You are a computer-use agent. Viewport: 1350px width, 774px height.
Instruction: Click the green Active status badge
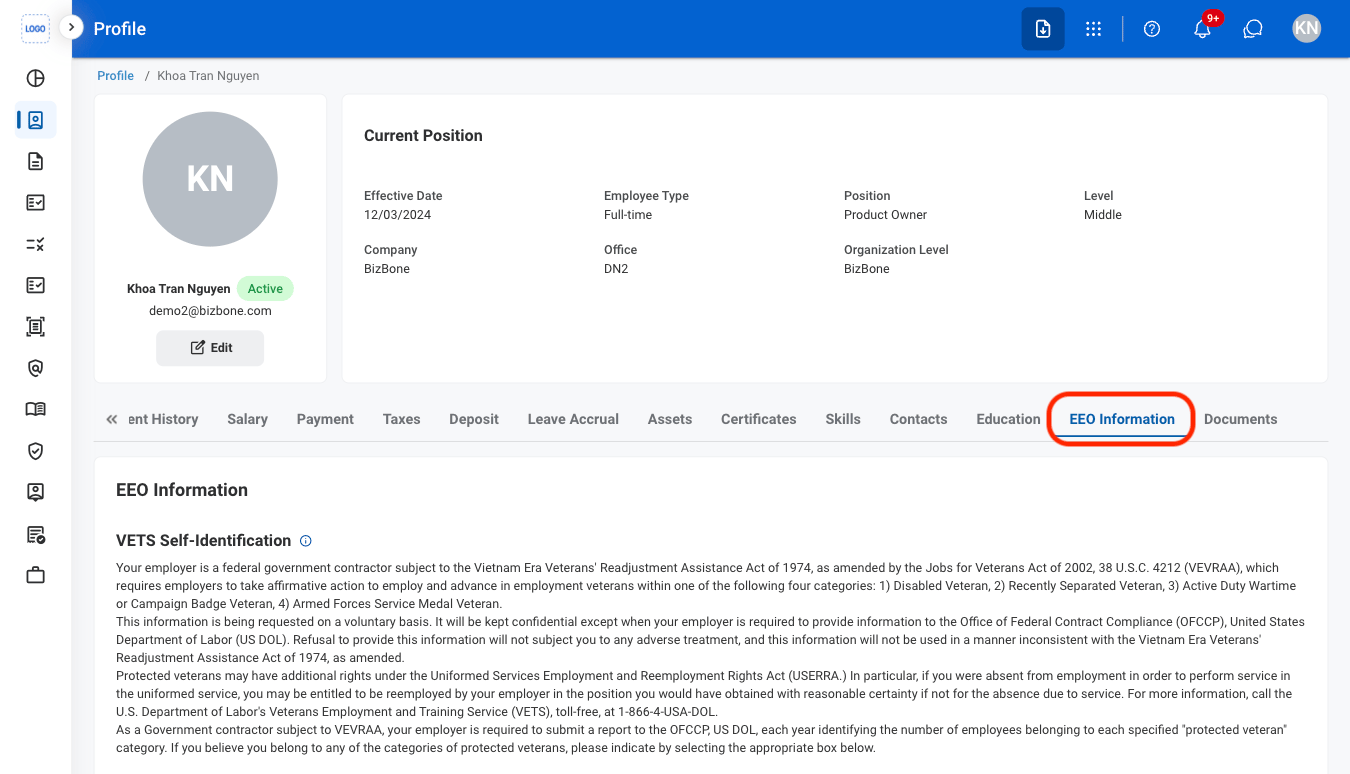tap(265, 289)
